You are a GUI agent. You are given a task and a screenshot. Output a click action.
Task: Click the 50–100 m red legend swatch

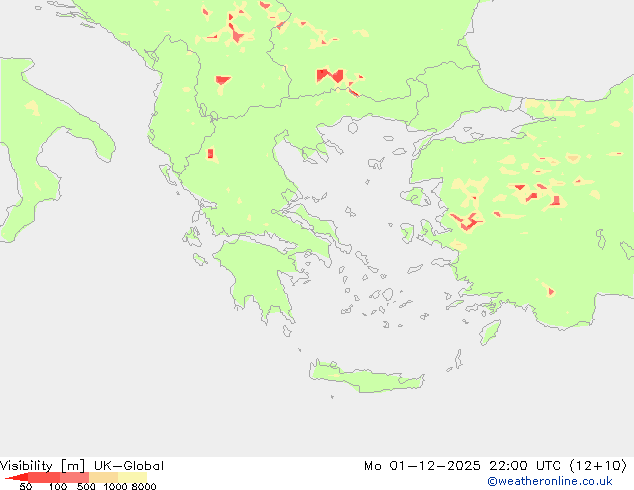coord(44,477)
